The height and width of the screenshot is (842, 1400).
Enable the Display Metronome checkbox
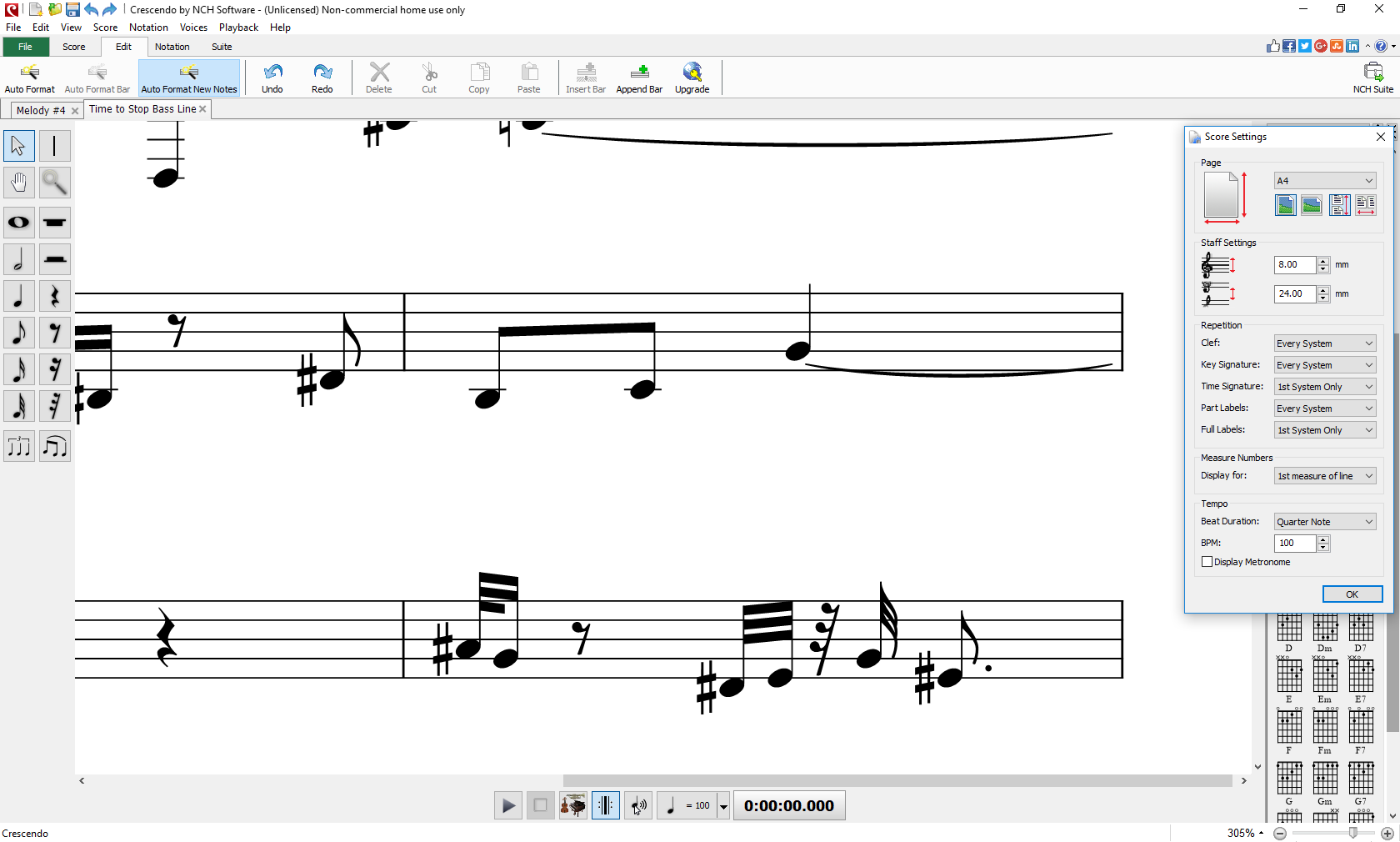(1207, 562)
